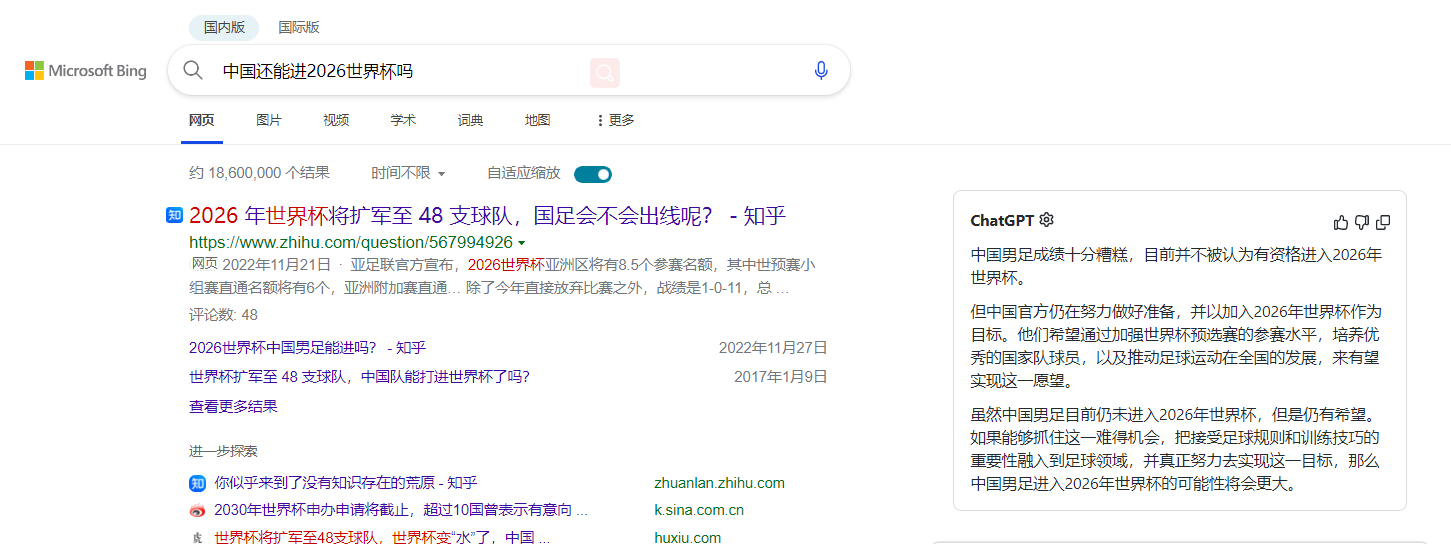The height and width of the screenshot is (544, 1451).
Task: Select the 图片 search tab
Action: pyautogui.click(x=269, y=120)
